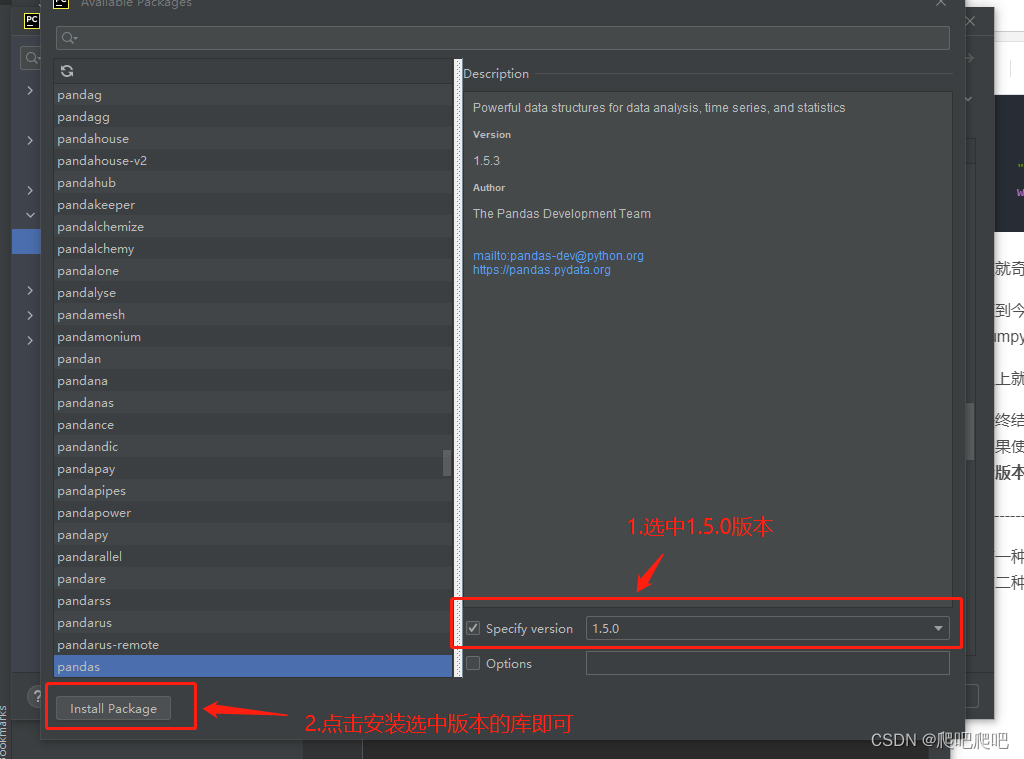
Task: Open the mailto:pandas-dev@python.org link
Action: click(558, 255)
